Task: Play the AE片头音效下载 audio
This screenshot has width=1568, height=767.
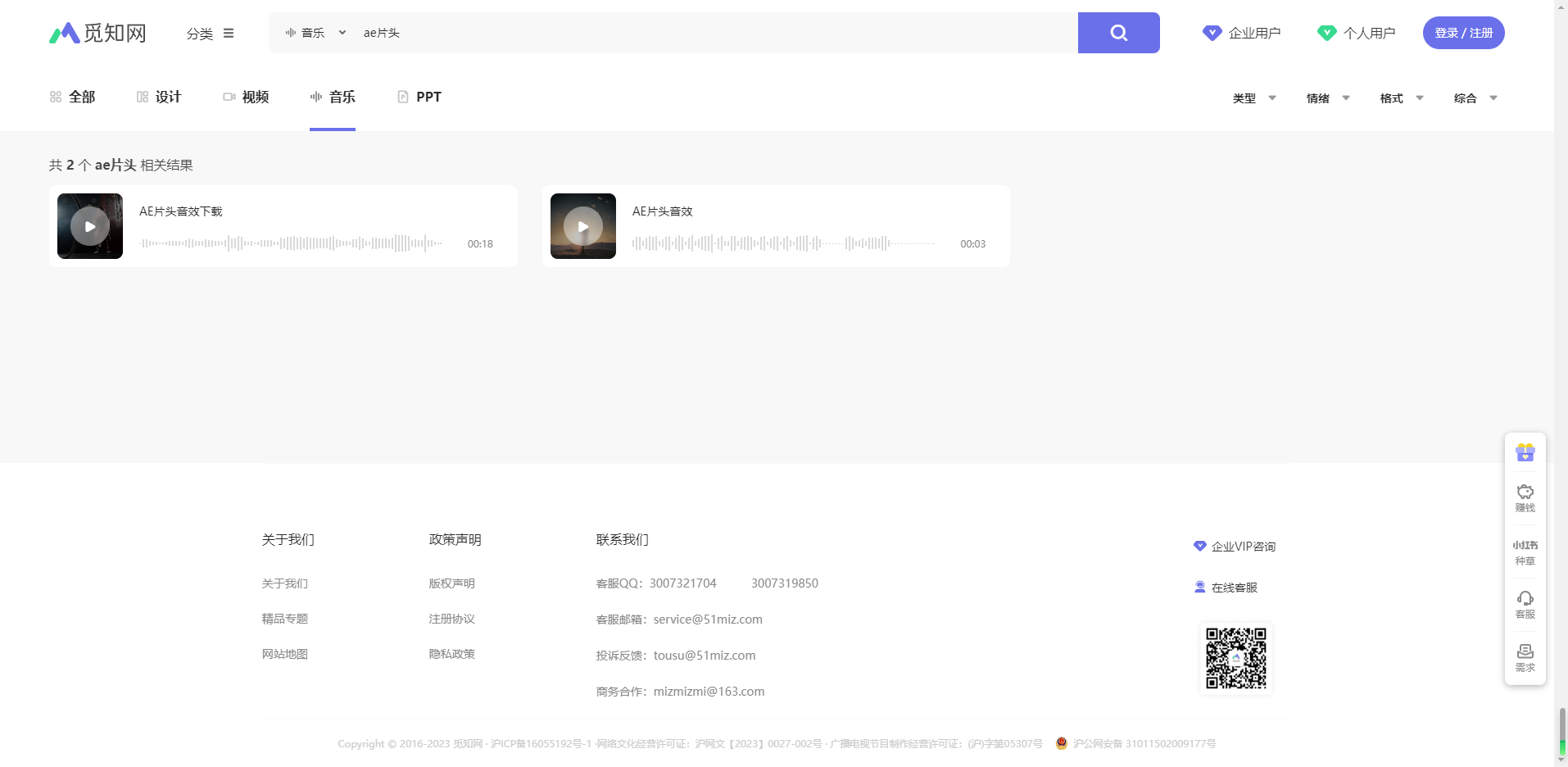Action: [x=89, y=225]
